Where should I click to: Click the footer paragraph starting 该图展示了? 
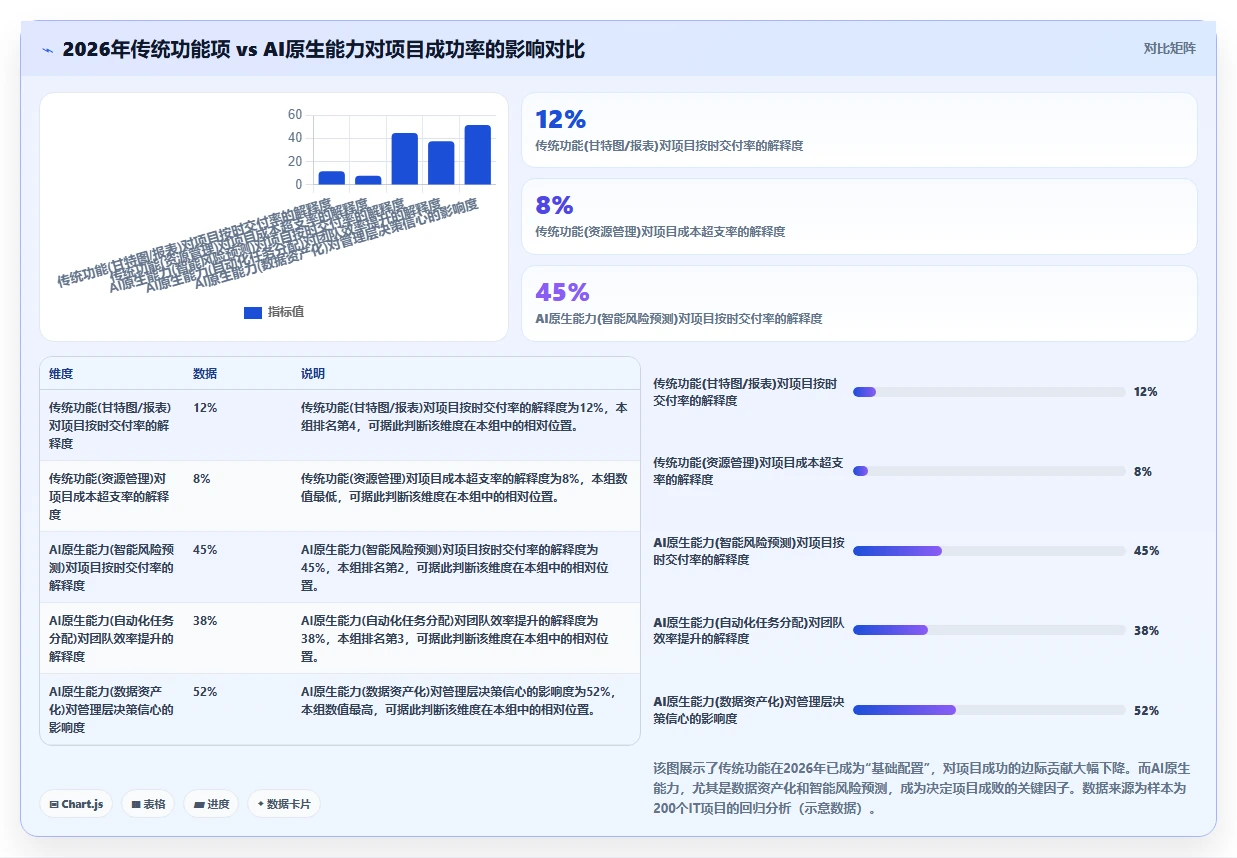[921, 788]
